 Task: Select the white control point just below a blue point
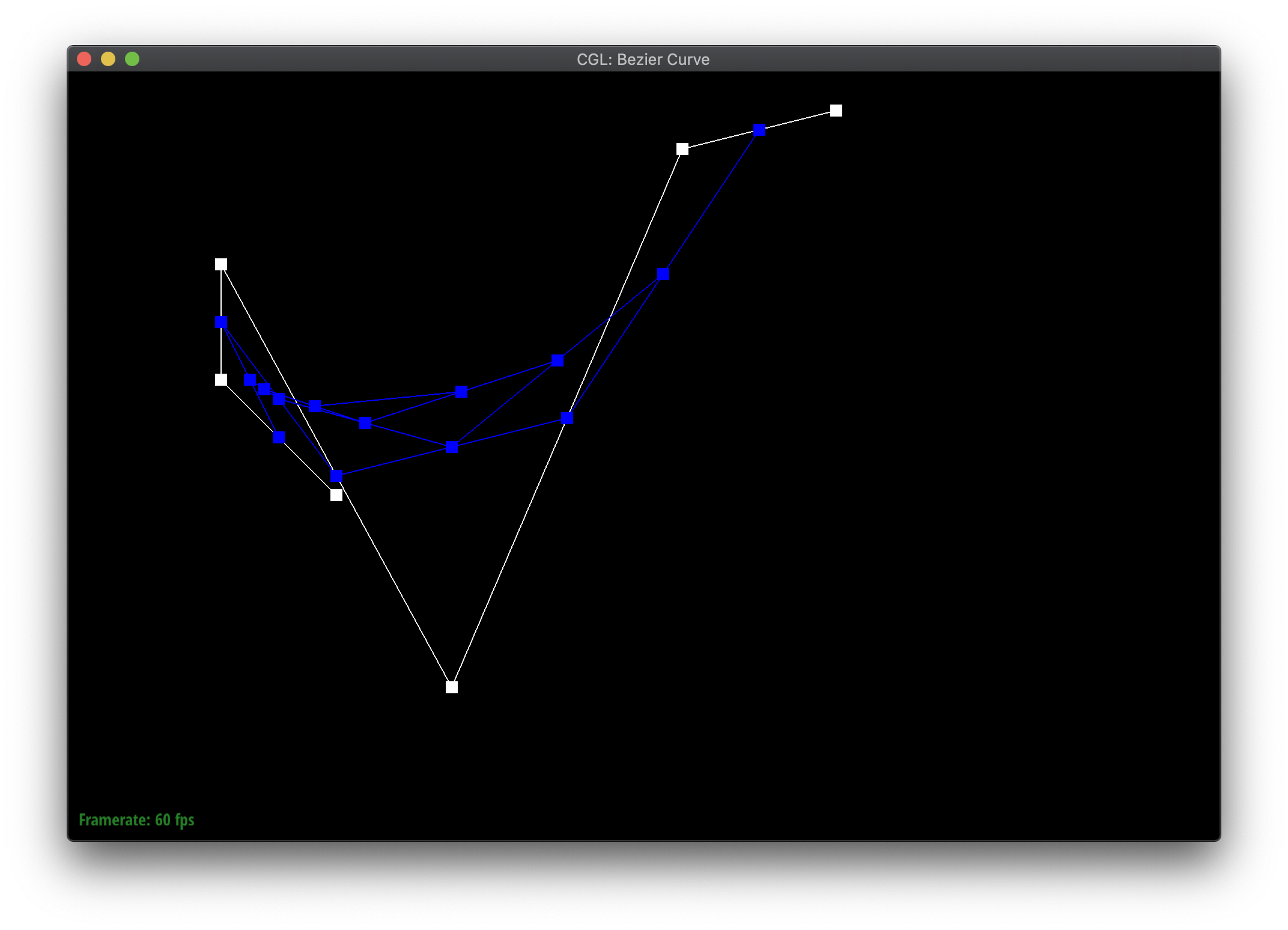tap(336, 495)
